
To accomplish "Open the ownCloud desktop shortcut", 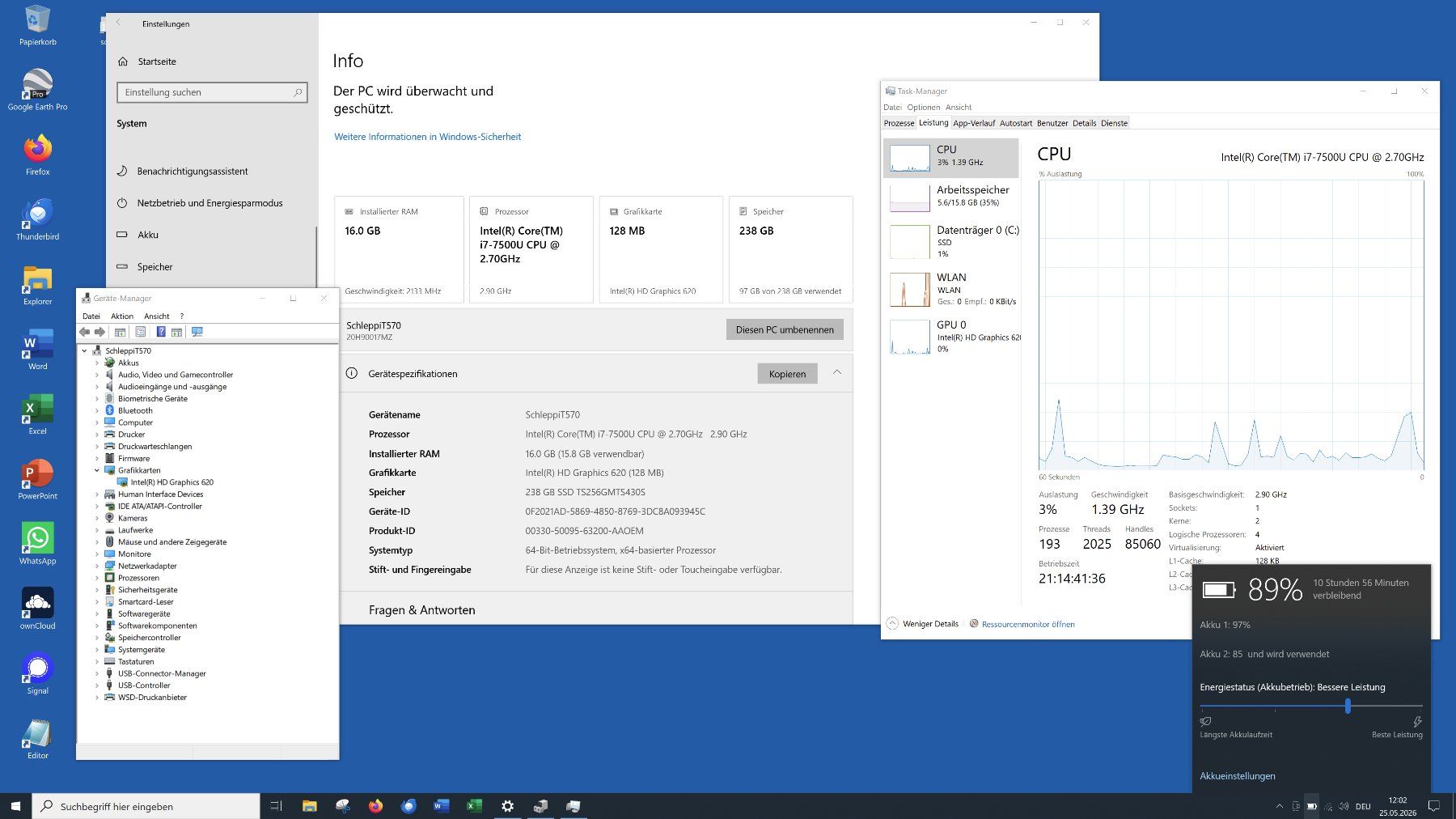I will pyautogui.click(x=38, y=609).
